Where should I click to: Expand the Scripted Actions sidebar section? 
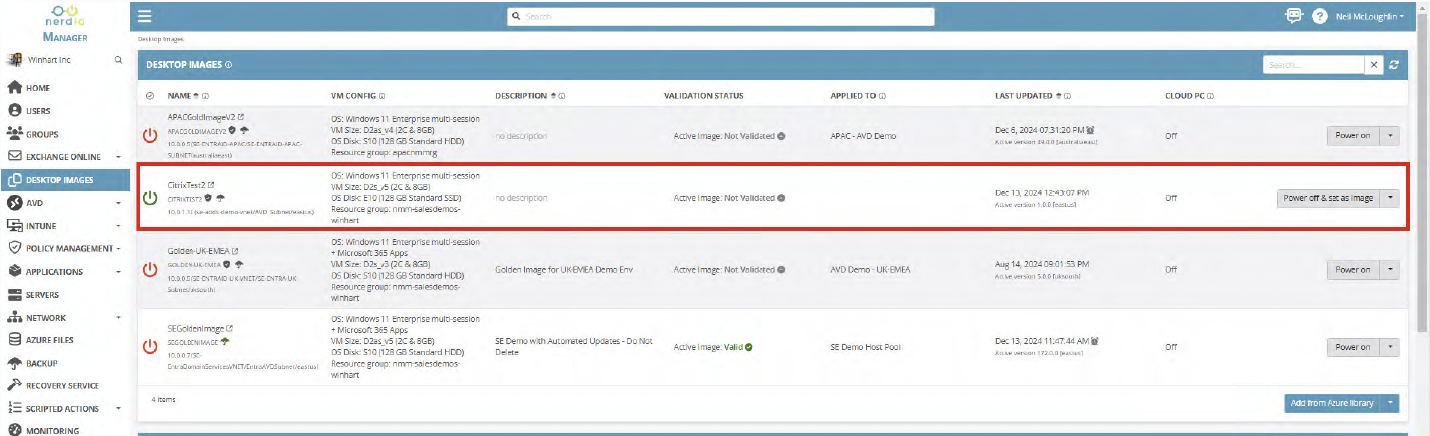click(x=118, y=408)
